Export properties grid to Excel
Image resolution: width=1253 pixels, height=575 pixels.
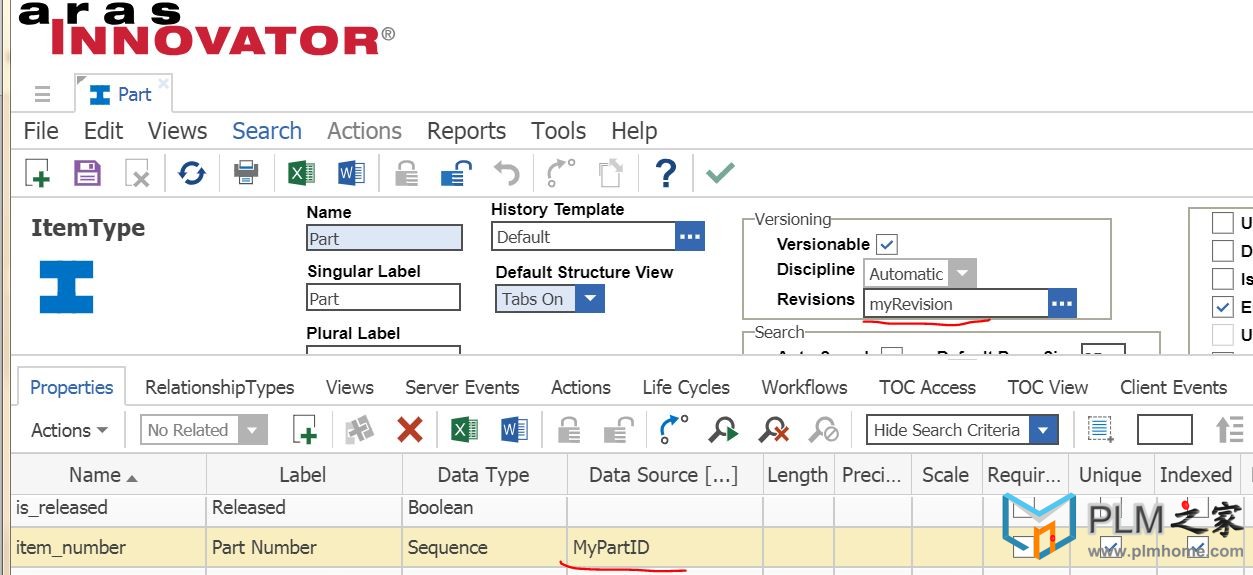coord(464,430)
